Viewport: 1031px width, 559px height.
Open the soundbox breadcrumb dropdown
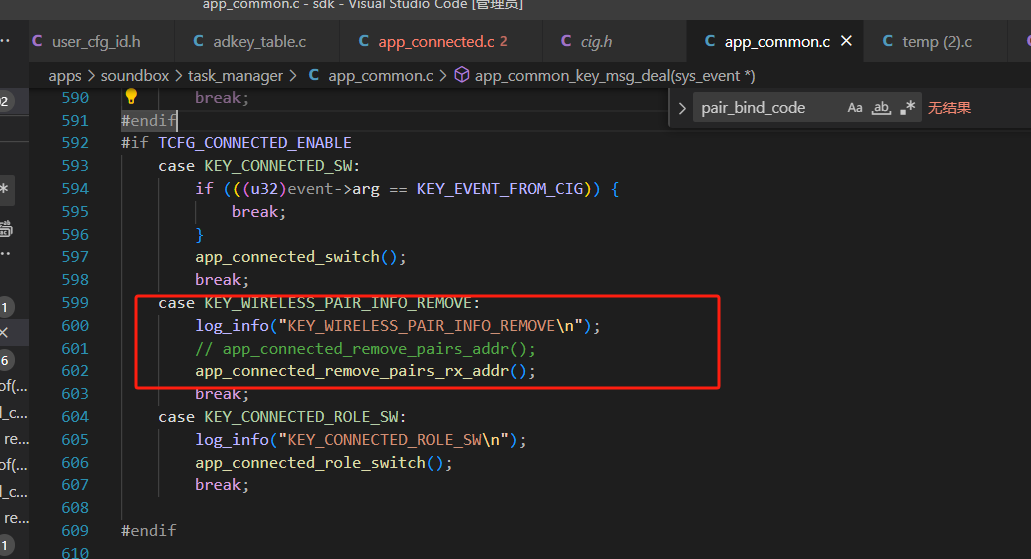[135, 76]
